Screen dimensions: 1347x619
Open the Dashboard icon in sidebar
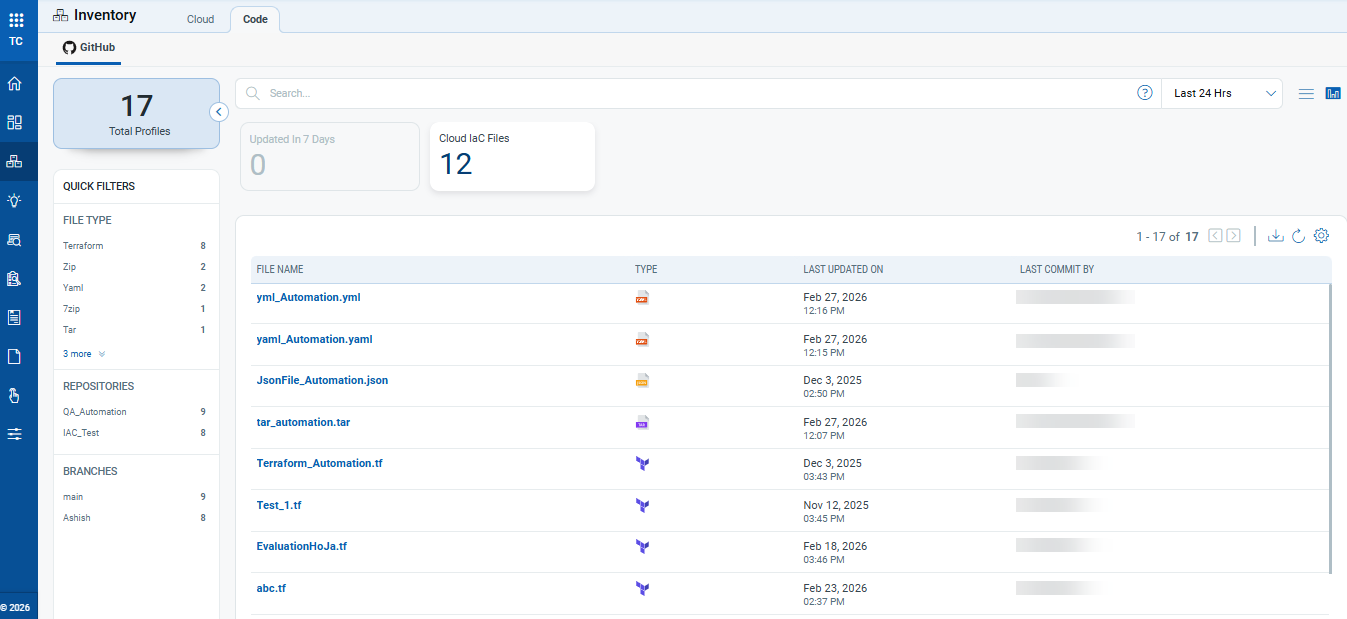click(x=15, y=123)
